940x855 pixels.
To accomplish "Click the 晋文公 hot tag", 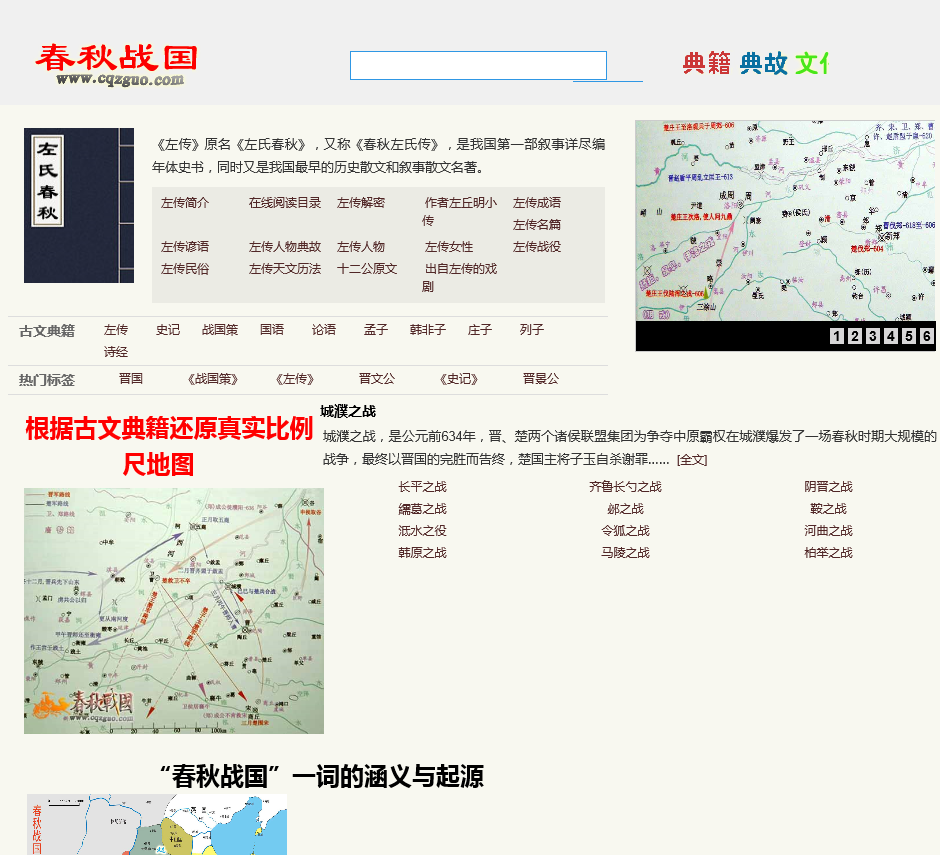I will click(x=376, y=378).
